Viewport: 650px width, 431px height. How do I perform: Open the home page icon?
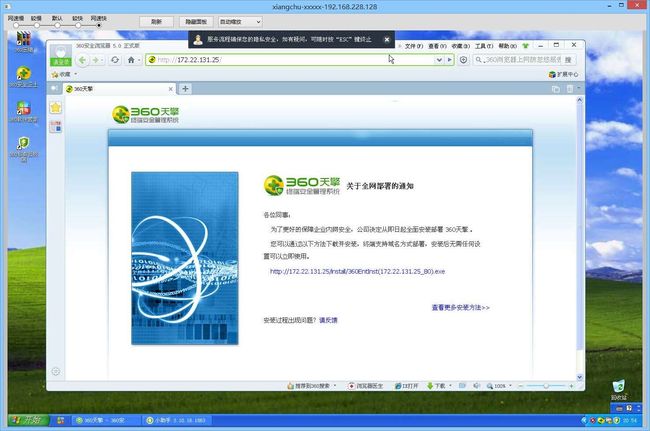pyautogui.click(x=131, y=60)
